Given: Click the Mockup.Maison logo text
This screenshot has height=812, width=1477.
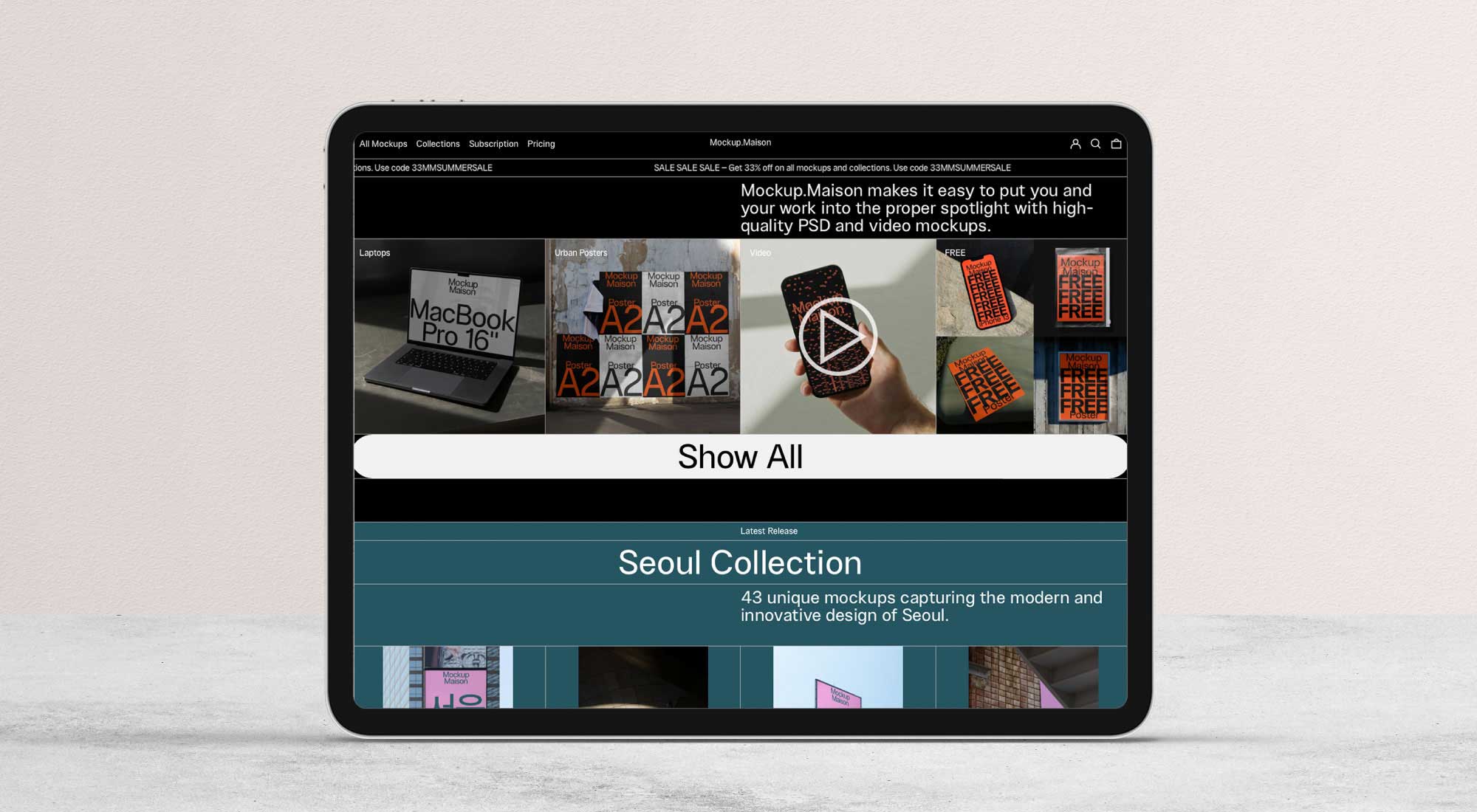Looking at the screenshot, I should tap(740, 142).
